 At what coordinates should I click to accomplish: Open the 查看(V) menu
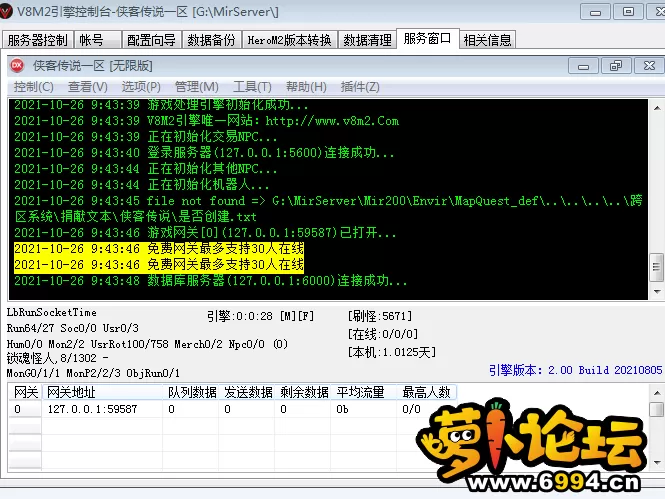88,87
